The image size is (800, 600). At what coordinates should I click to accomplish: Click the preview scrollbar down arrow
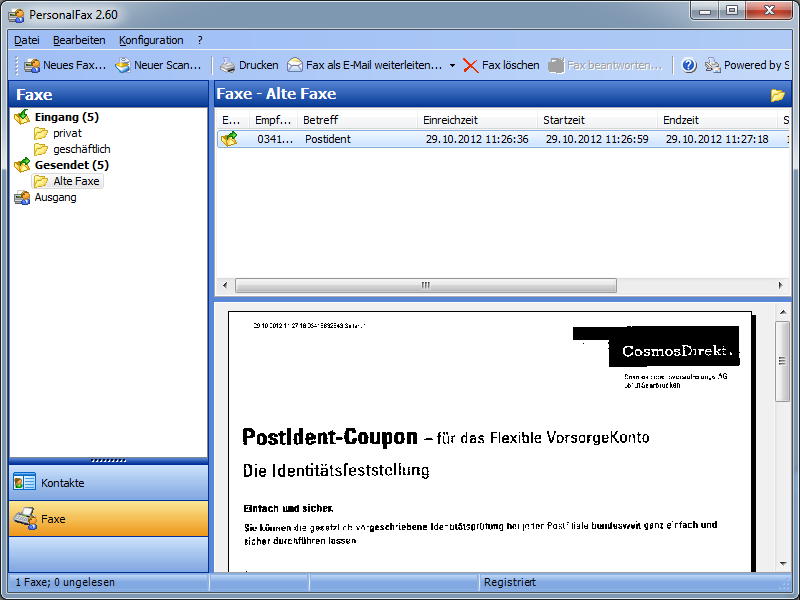click(783, 564)
